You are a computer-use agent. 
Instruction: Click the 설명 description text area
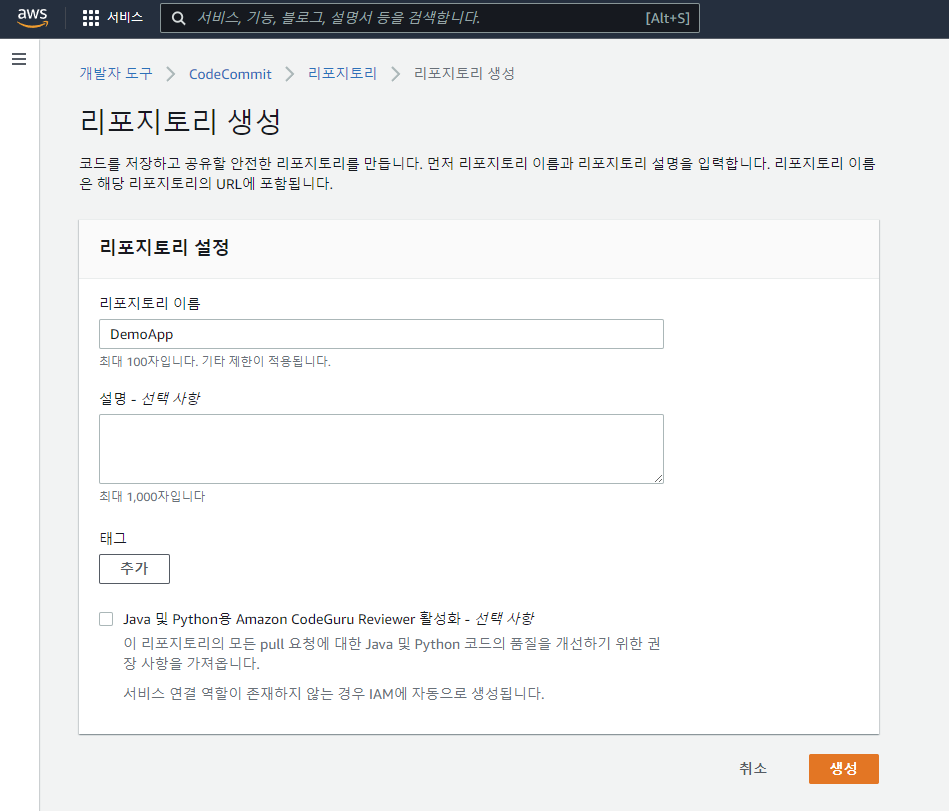pos(381,449)
